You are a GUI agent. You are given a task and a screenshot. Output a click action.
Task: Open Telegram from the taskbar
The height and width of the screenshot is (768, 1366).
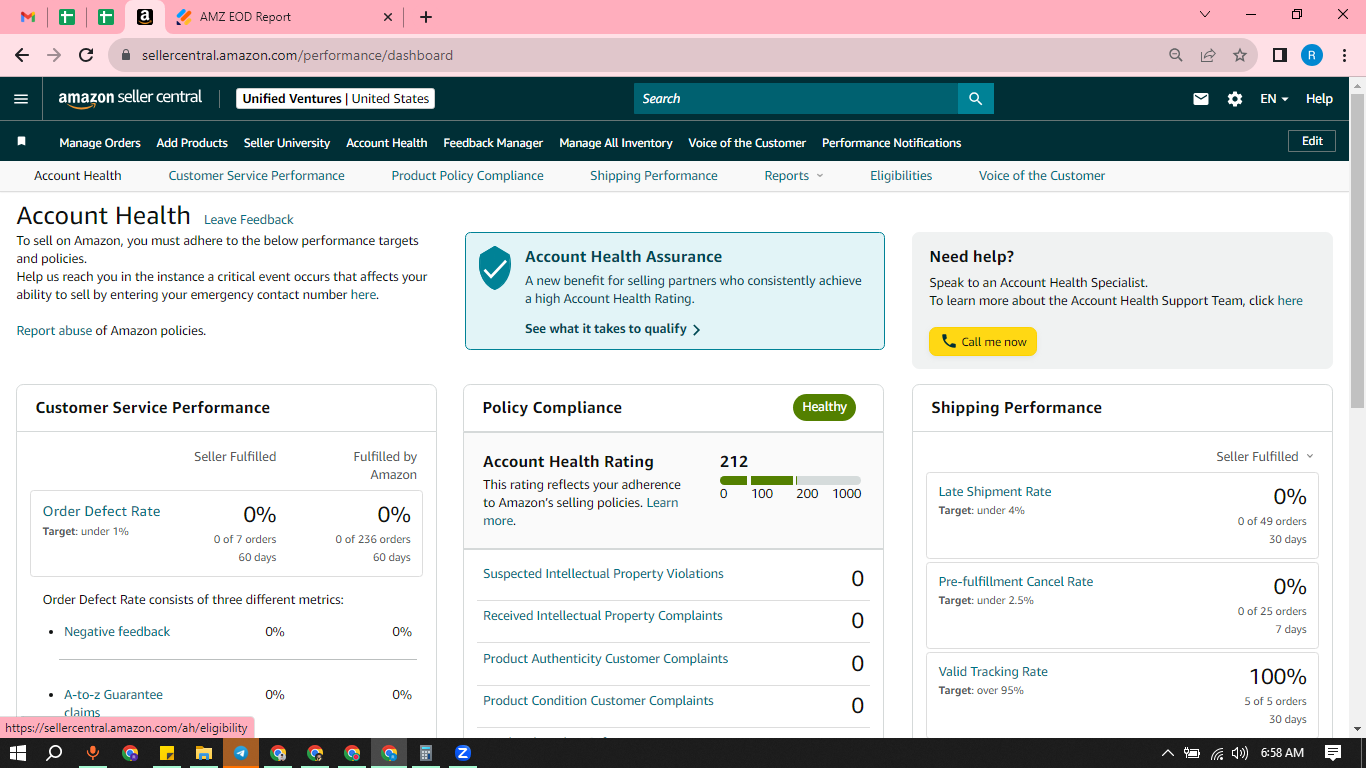241,753
